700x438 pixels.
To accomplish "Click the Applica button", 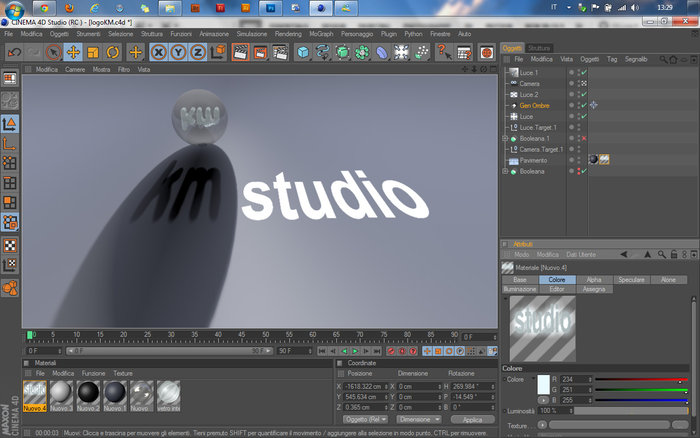I will click(x=472, y=420).
